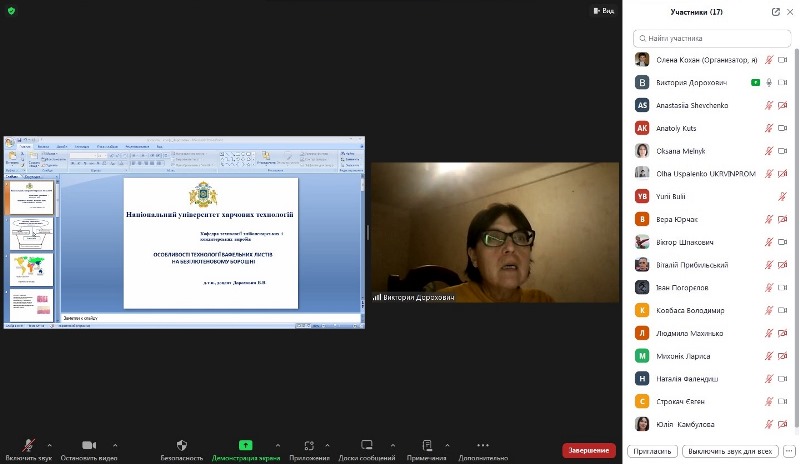Screen dimensions: 800x464
Task: Open the Главная ribbon tab in PowerPoint
Action: tap(24, 146)
